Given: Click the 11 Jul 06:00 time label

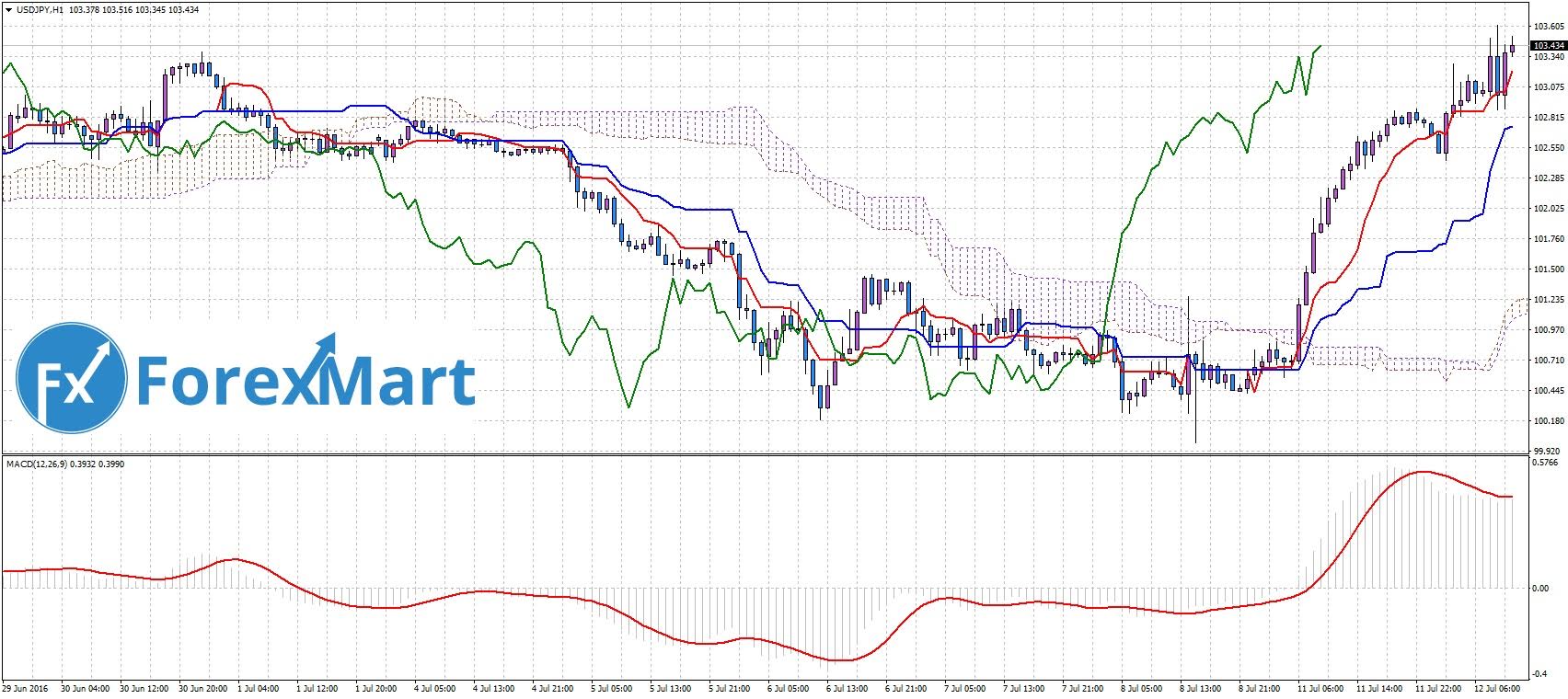Looking at the screenshot, I should click(x=1321, y=688).
